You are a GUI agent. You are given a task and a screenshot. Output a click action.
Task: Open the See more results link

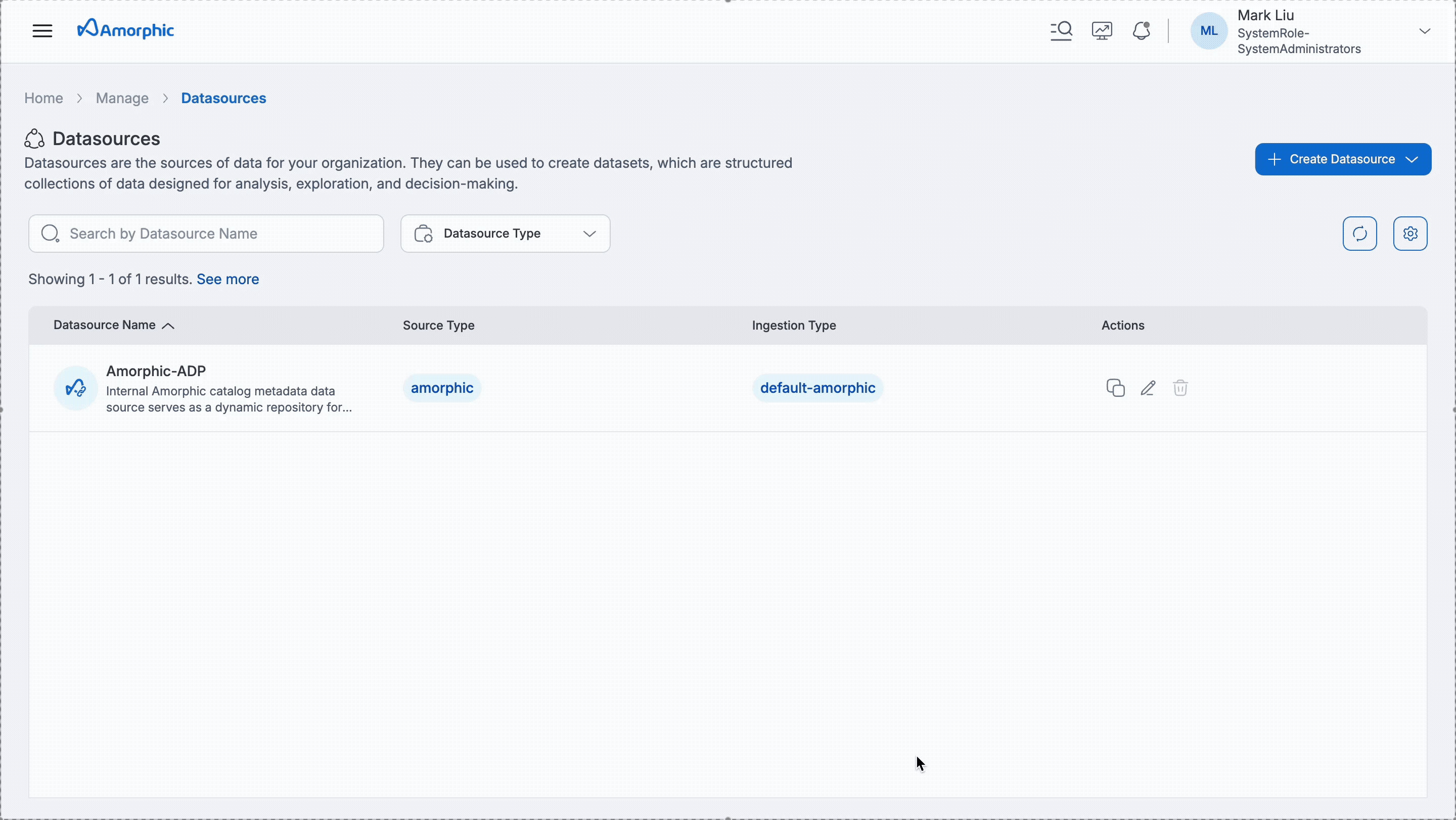pyautogui.click(x=227, y=279)
